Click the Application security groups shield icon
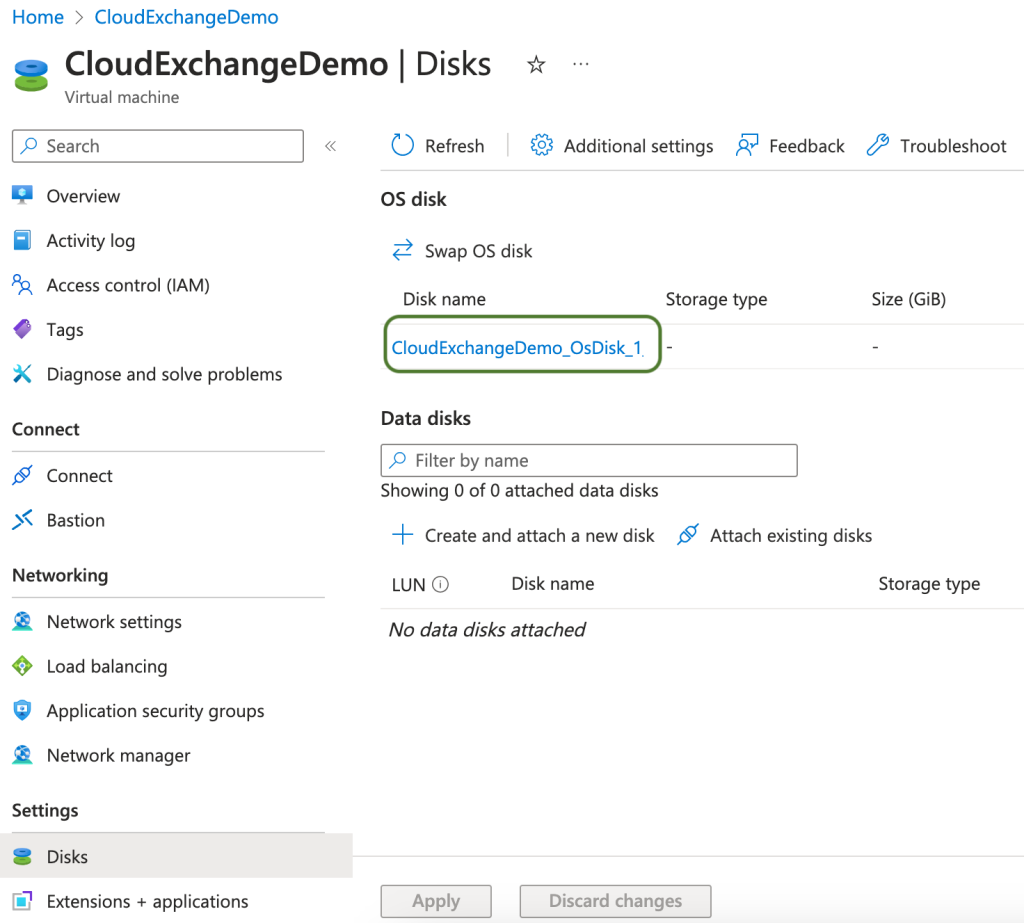The height and width of the screenshot is (923, 1024). coord(22,710)
